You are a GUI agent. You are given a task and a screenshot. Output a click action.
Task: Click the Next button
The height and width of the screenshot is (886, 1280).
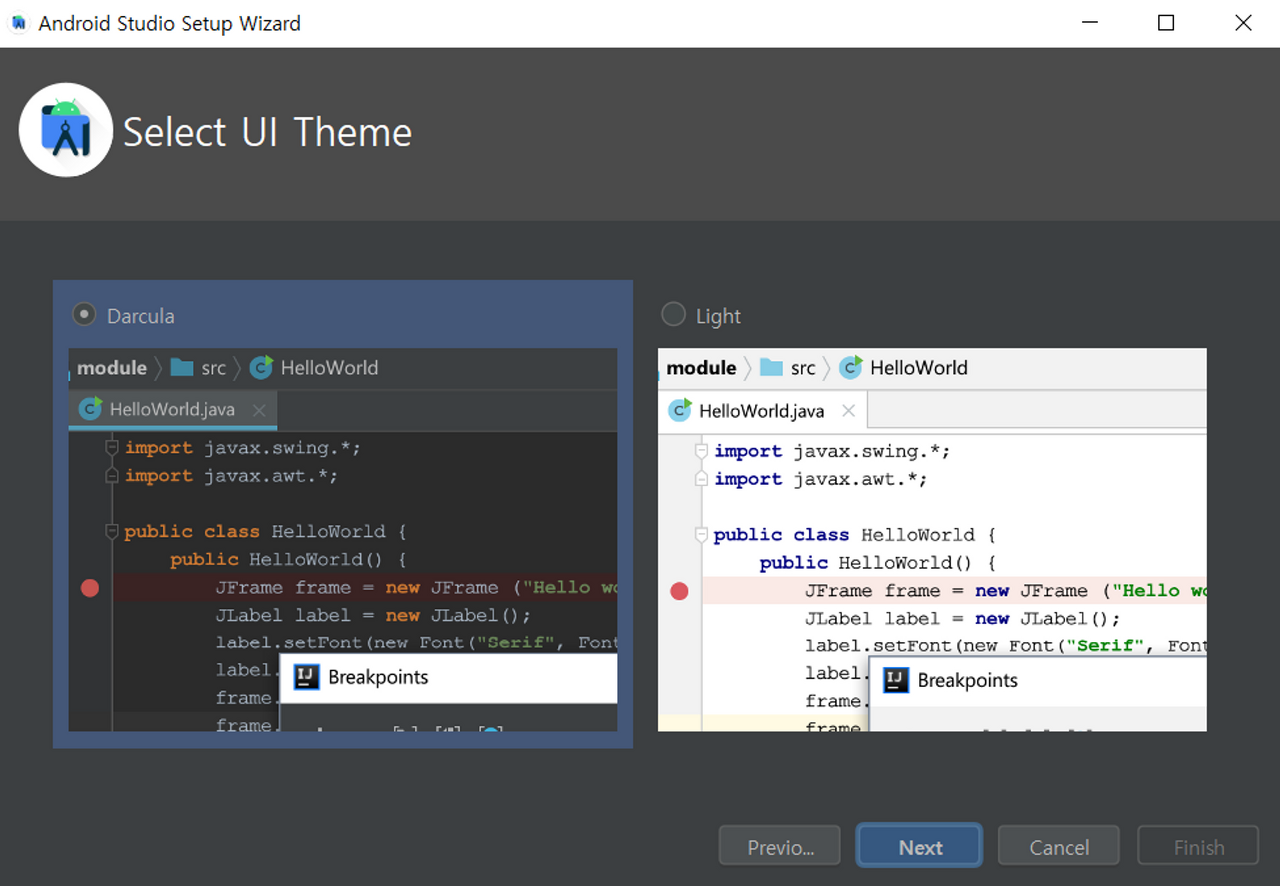919,847
